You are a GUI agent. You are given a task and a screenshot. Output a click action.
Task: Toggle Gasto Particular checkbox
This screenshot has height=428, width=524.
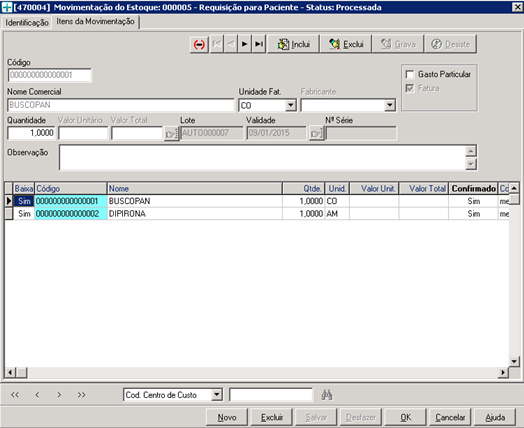point(410,74)
